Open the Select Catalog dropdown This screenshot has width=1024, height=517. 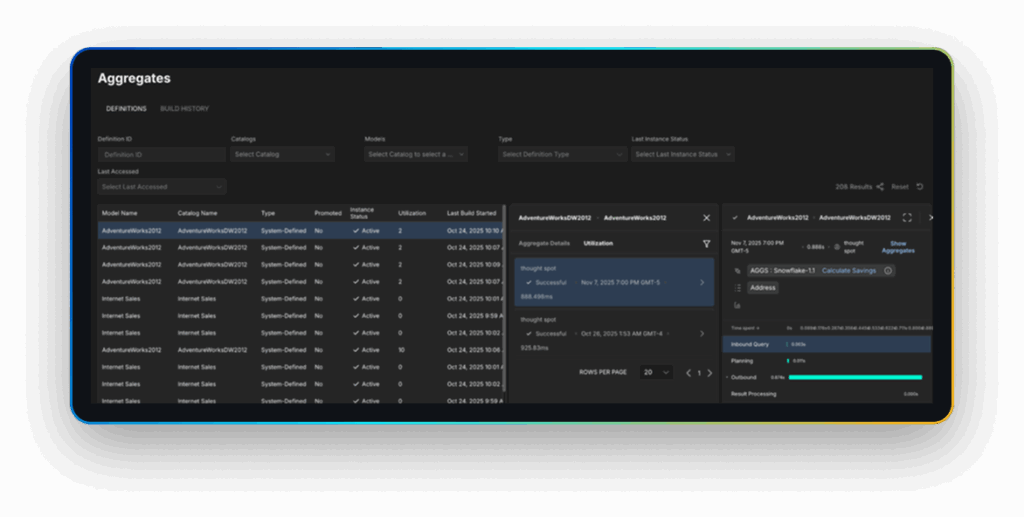283,155
